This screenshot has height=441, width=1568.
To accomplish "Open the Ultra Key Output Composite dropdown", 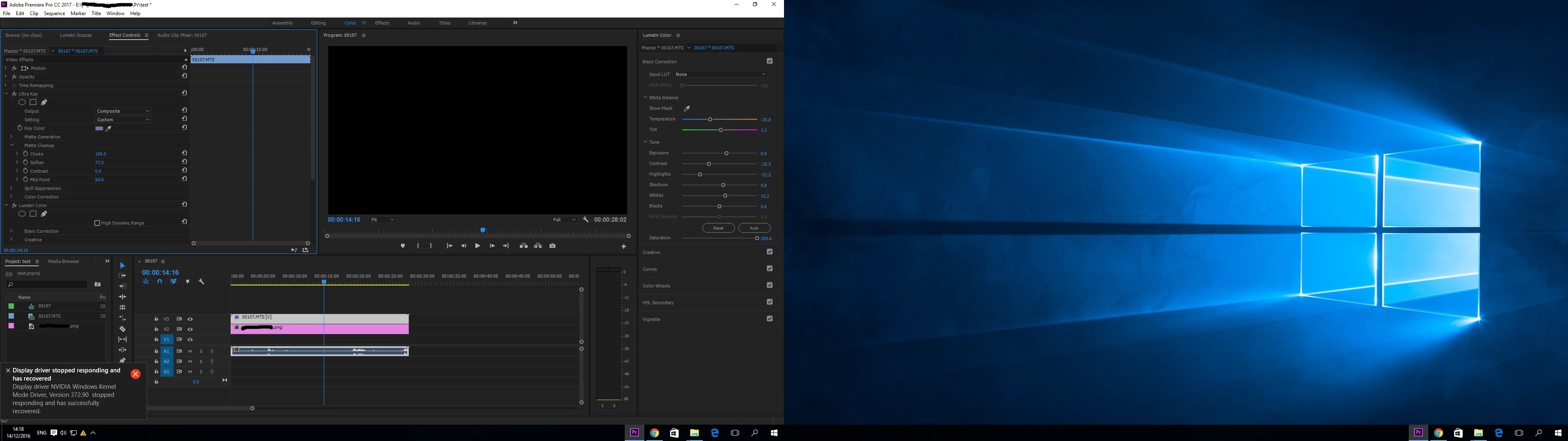I will pyautogui.click(x=123, y=111).
